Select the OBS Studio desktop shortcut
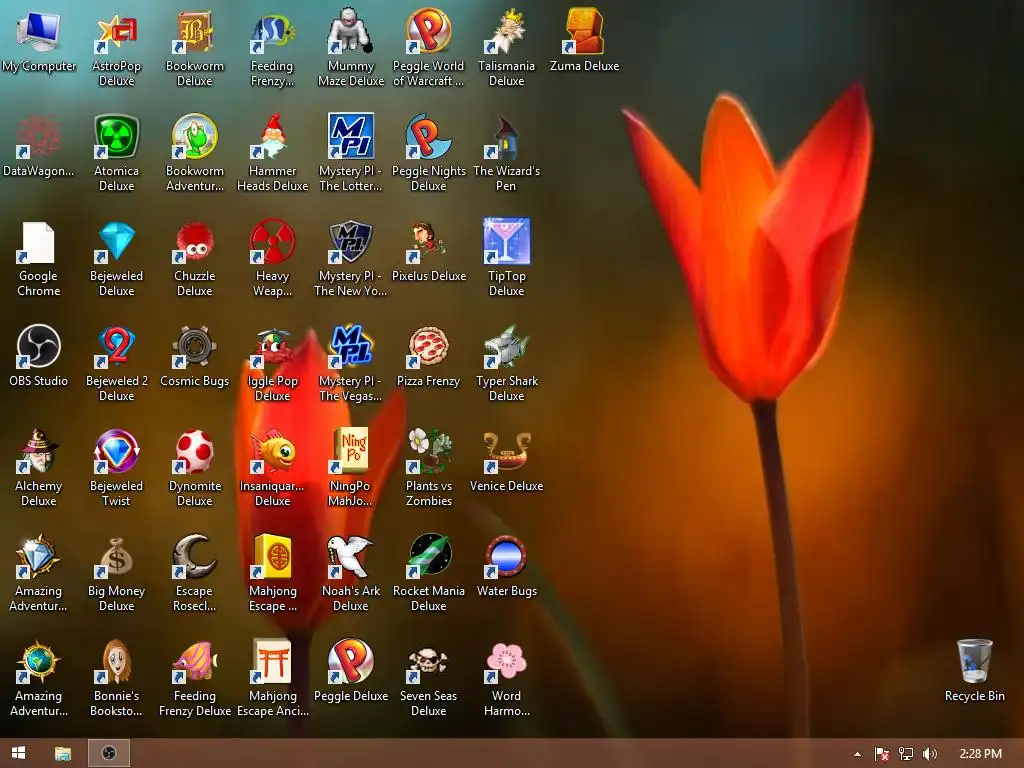 click(x=39, y=347)
